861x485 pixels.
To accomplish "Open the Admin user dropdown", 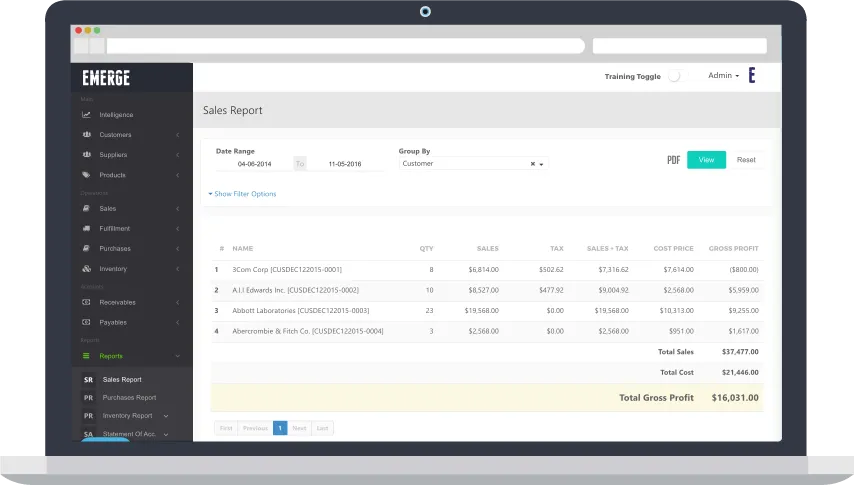I will point(723,76).
